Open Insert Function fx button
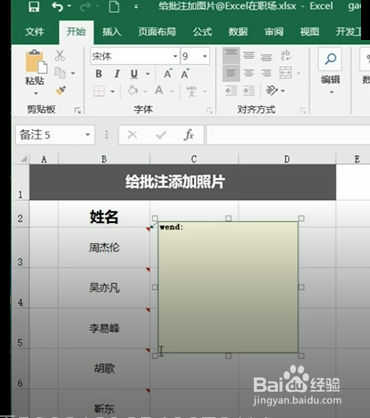 [x=189, y=135]
